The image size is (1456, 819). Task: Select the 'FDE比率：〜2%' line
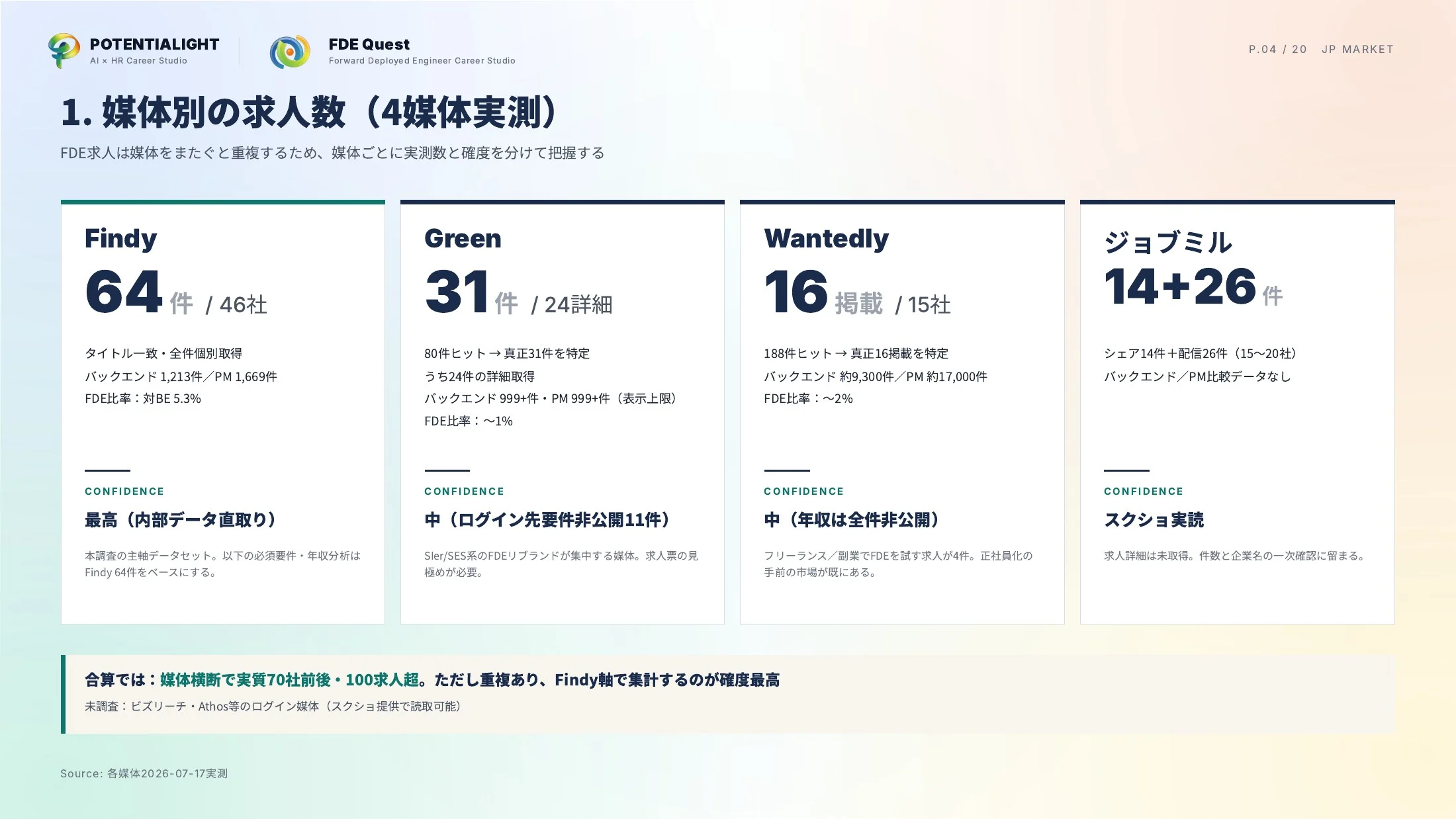coord(808,398)
